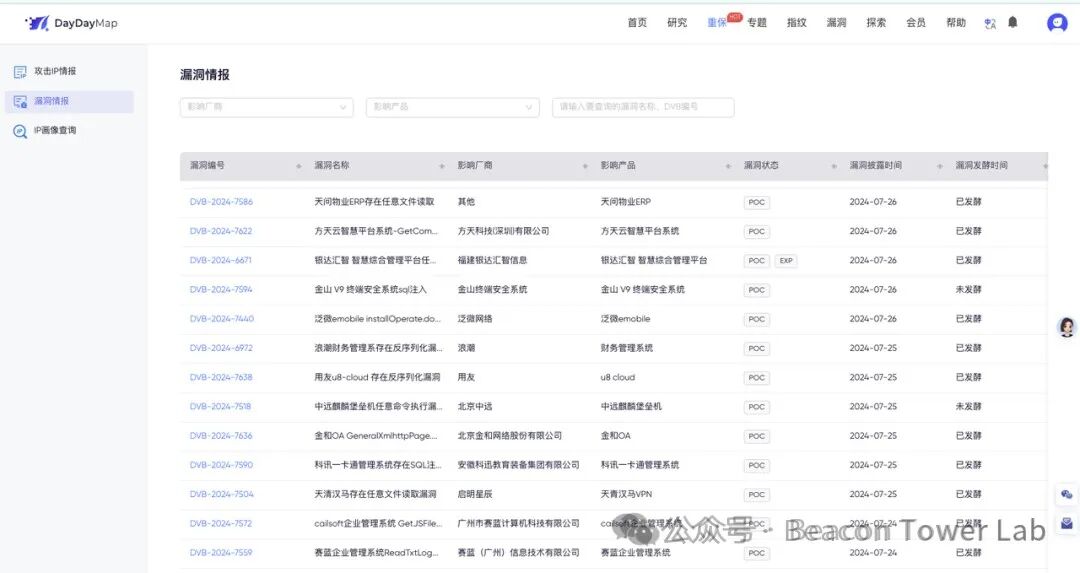The width and height of the screenshot is (1080, 573).
Task: Sort by the 漏洞状态 column arrows
Action: pyautogui.click(x=833, y=166)
